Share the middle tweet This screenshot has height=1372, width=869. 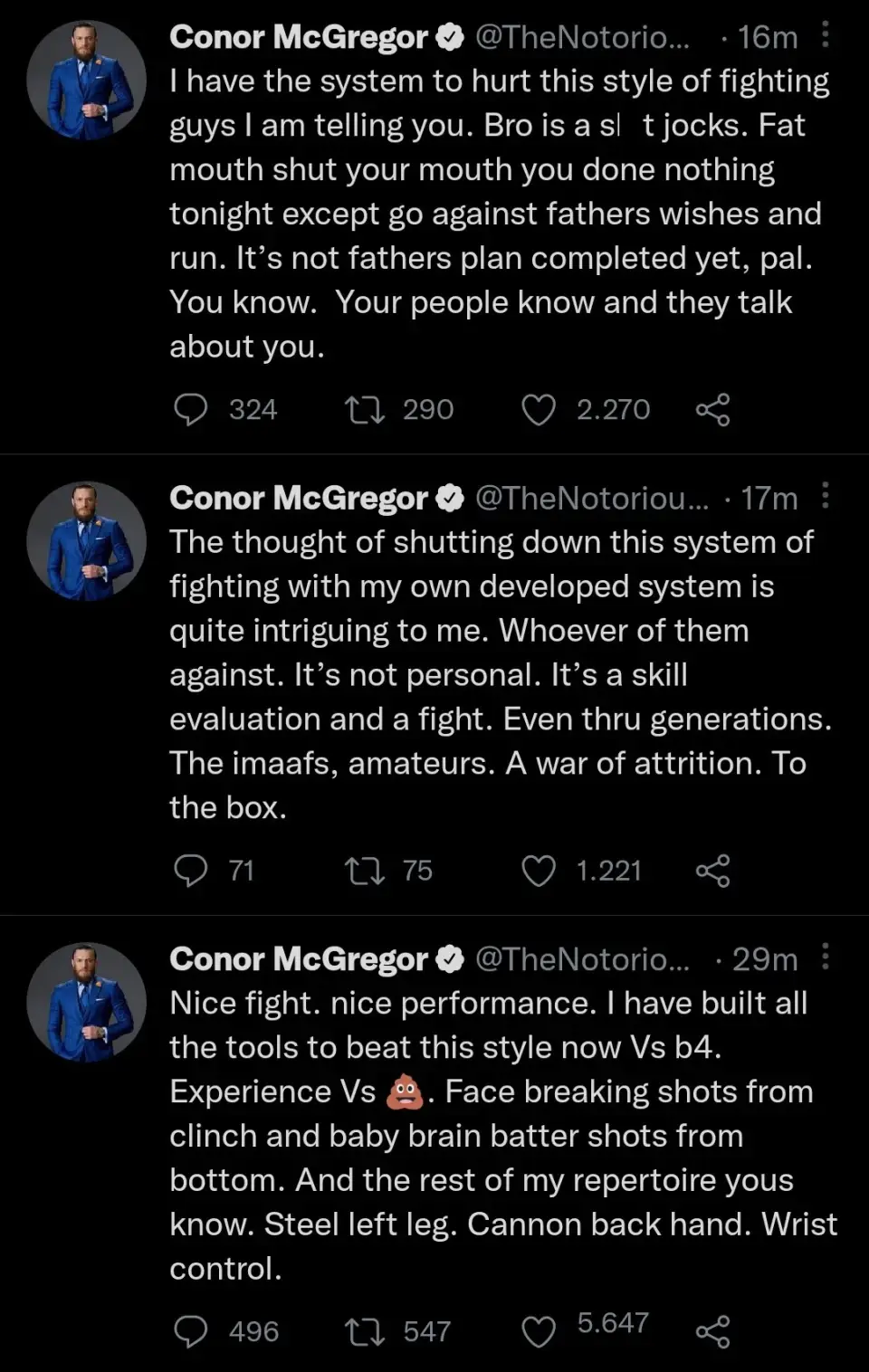712,871
